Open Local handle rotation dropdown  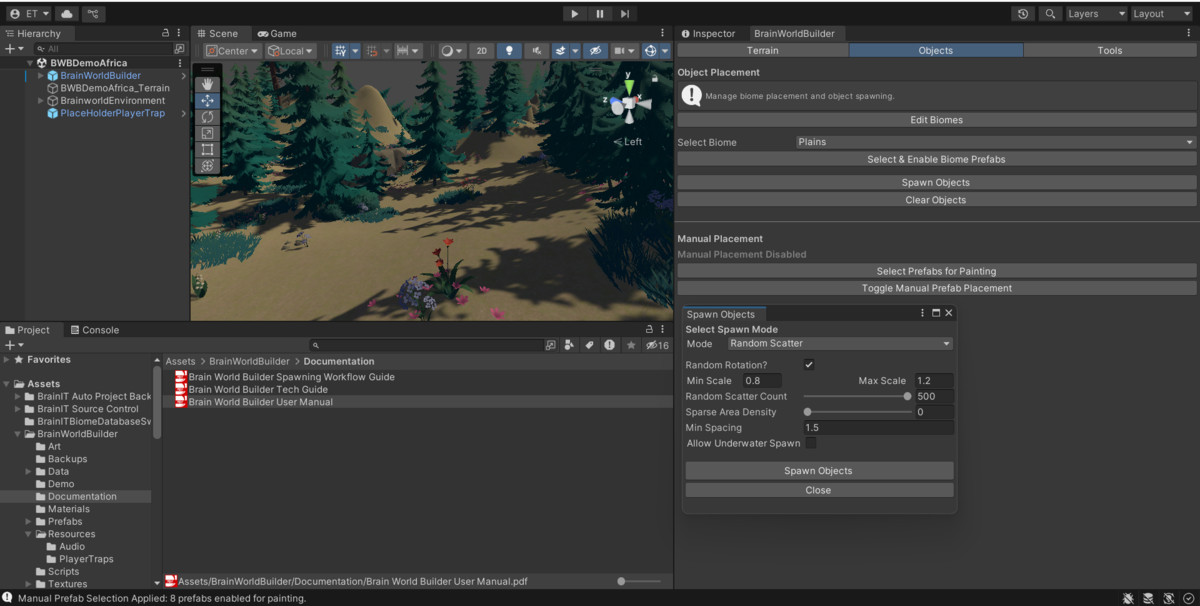click(291, 50)
